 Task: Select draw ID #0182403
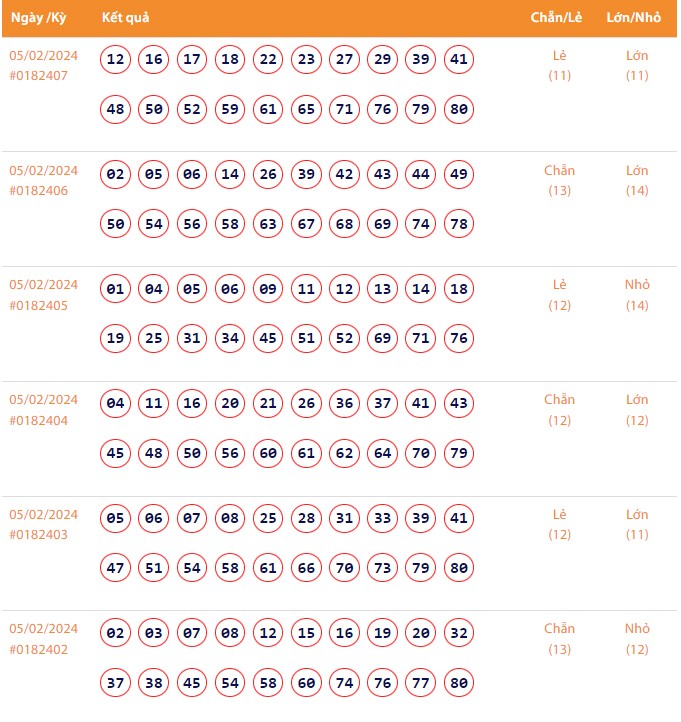(x=38, y=535)
